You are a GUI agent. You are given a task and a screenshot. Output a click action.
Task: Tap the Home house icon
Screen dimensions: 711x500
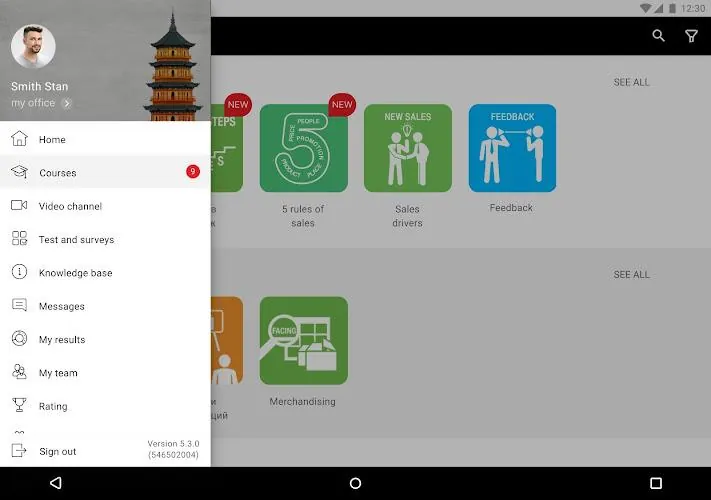click(19, 139)
